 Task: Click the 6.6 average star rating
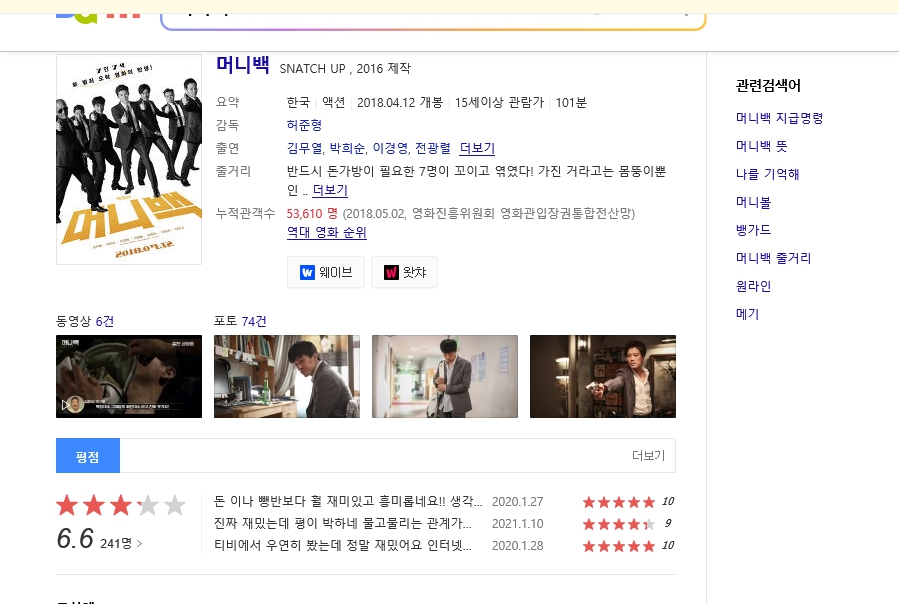coord(121,505)
